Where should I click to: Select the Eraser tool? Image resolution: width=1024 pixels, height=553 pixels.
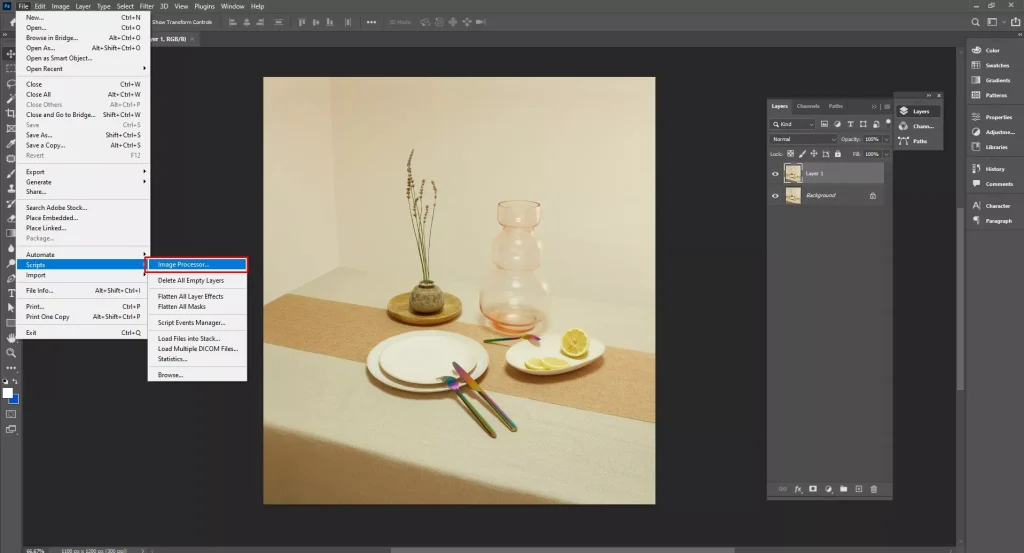point(10,219)
